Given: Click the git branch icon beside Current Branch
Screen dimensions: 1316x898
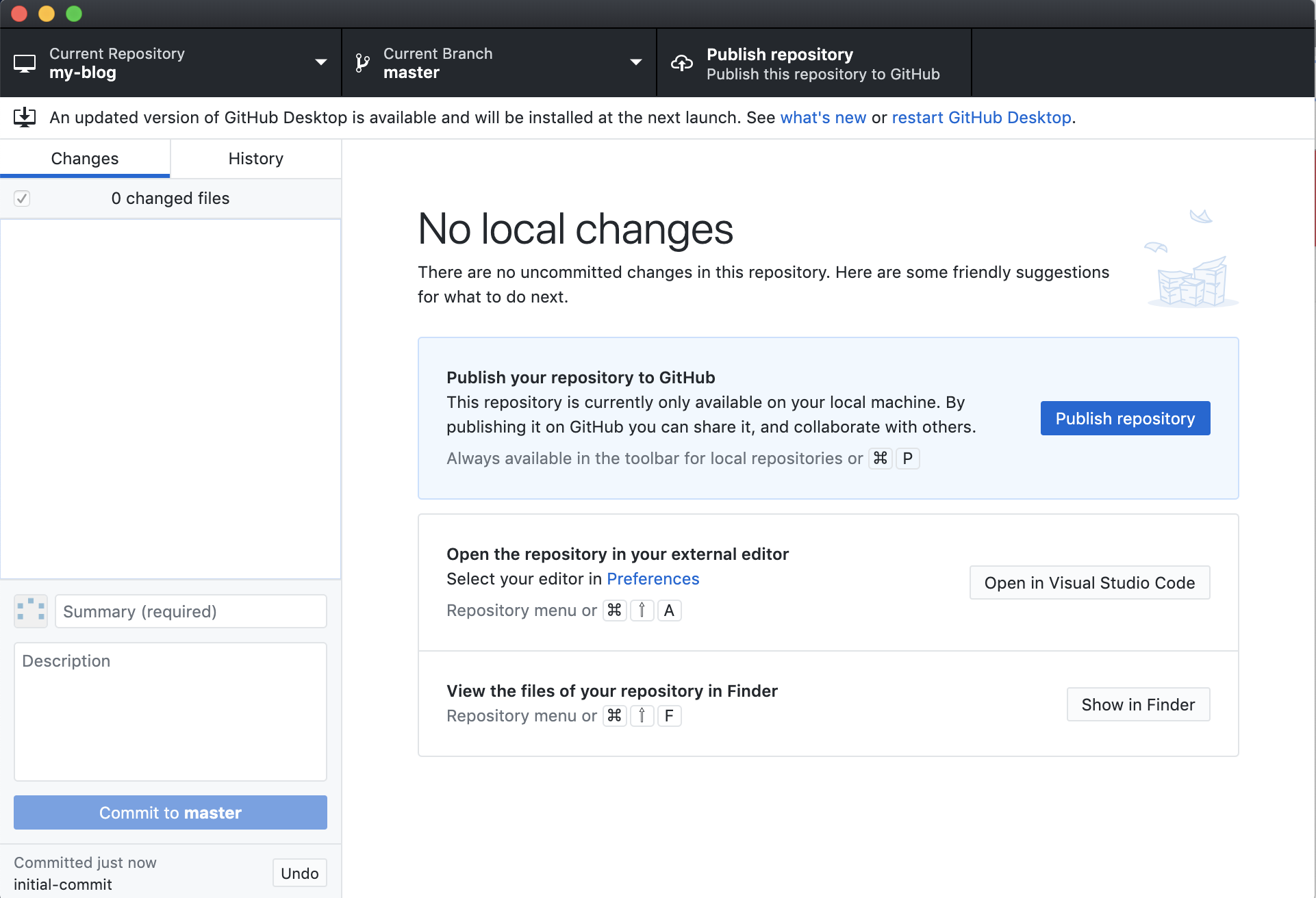Looking at the screenshot, I should tap(363, 63).
